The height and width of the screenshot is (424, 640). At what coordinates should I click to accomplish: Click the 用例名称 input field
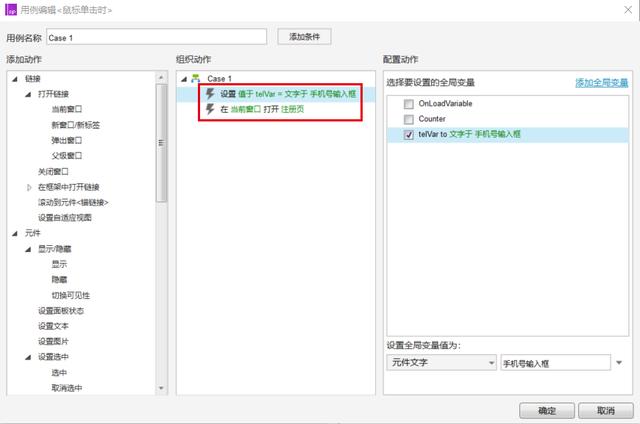tap(156, 37)
